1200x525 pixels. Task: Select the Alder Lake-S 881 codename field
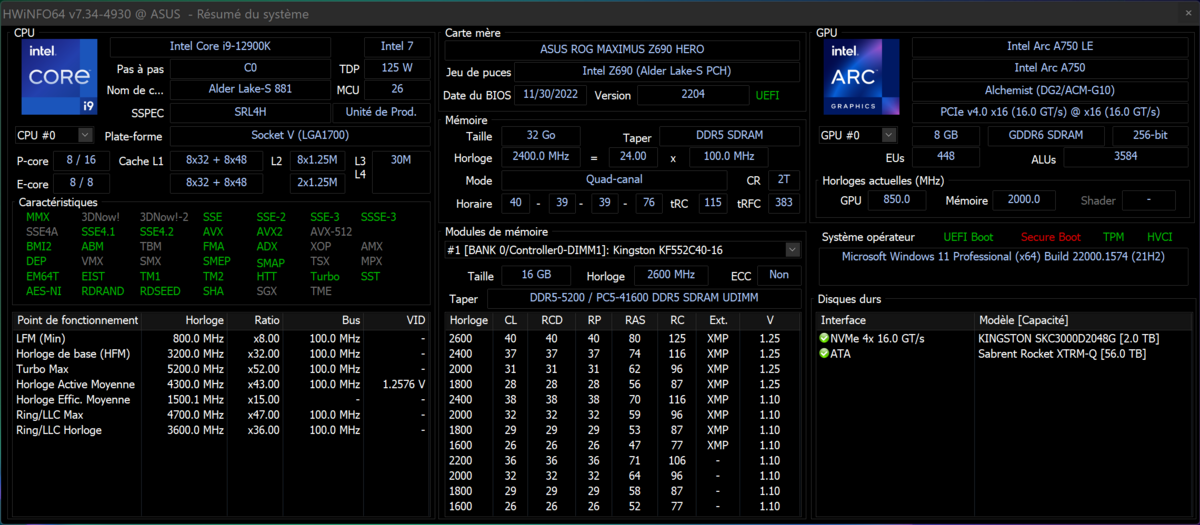250,89
